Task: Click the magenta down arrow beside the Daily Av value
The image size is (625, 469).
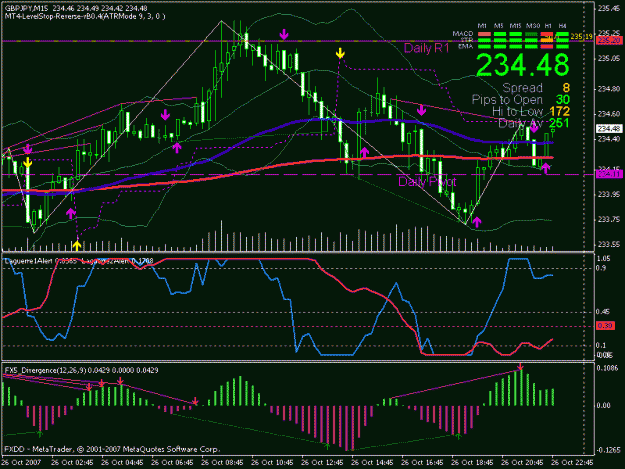Action: [534, 128]
